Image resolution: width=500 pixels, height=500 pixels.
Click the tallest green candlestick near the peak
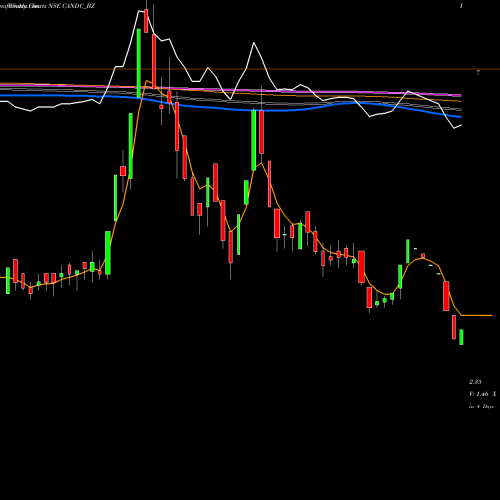(139, 63)
